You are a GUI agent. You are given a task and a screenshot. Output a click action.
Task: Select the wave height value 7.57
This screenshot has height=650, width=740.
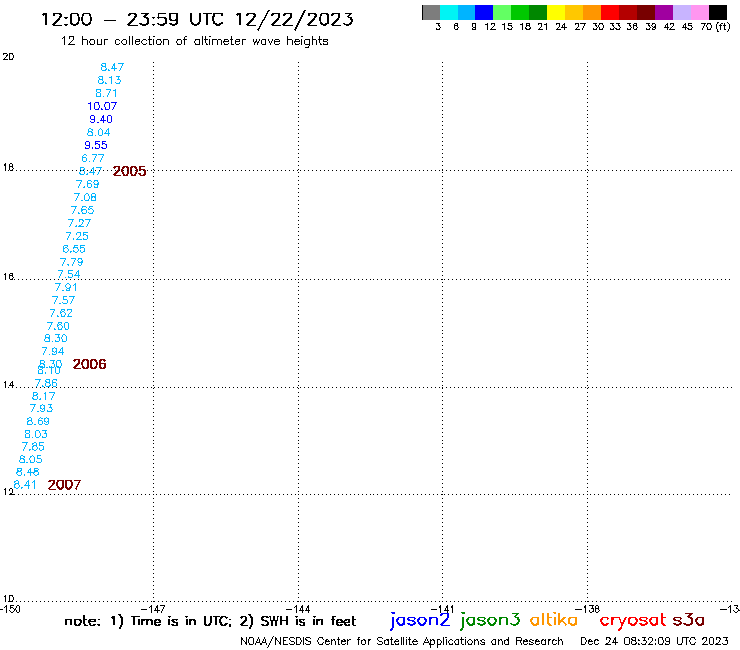pyautogui.click(x=63, y=300)
